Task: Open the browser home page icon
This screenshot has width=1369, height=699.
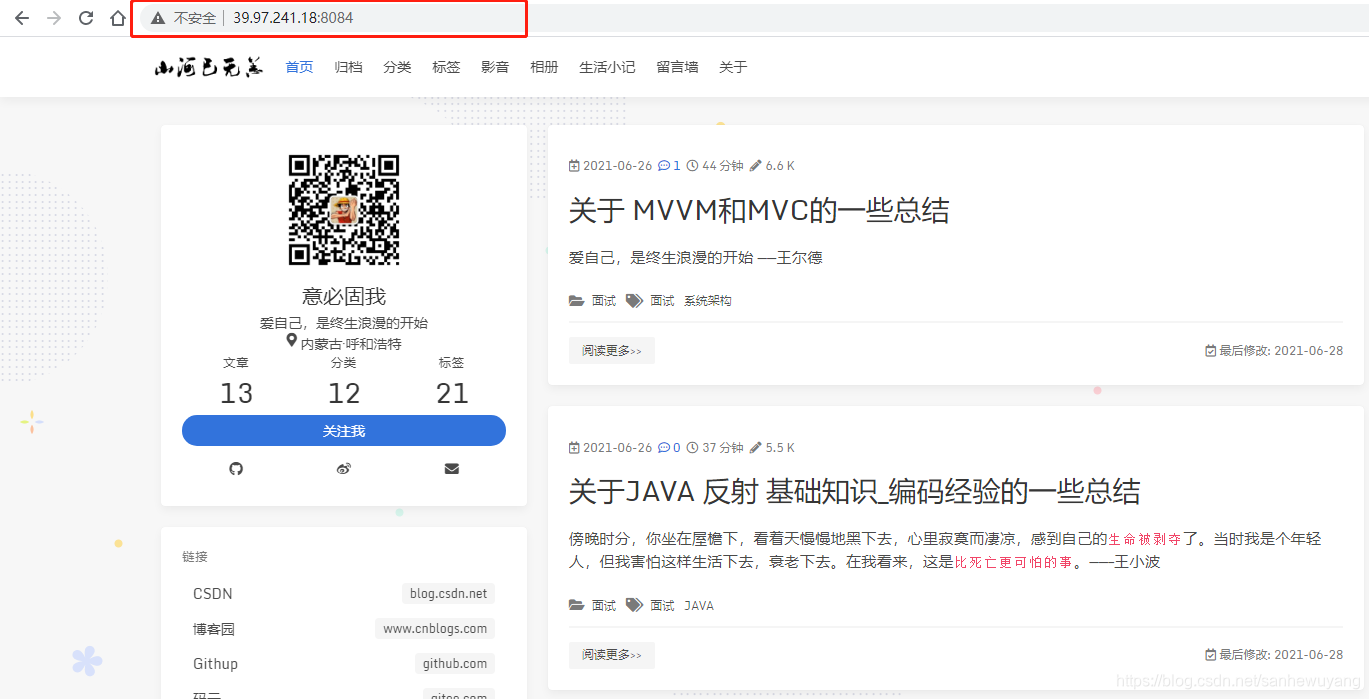Action: (x=118, y=18)
